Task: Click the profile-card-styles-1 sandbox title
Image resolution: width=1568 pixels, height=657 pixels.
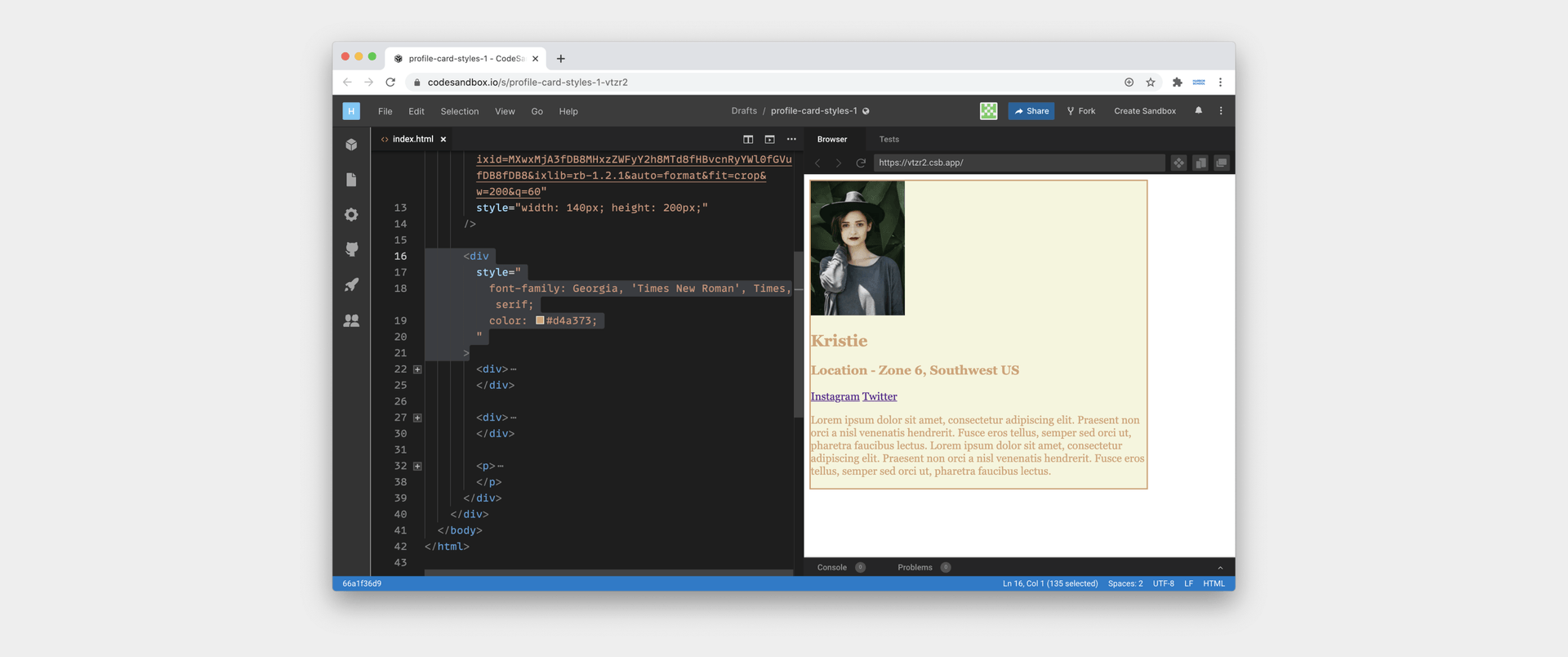Action: (x=813, y=111)
